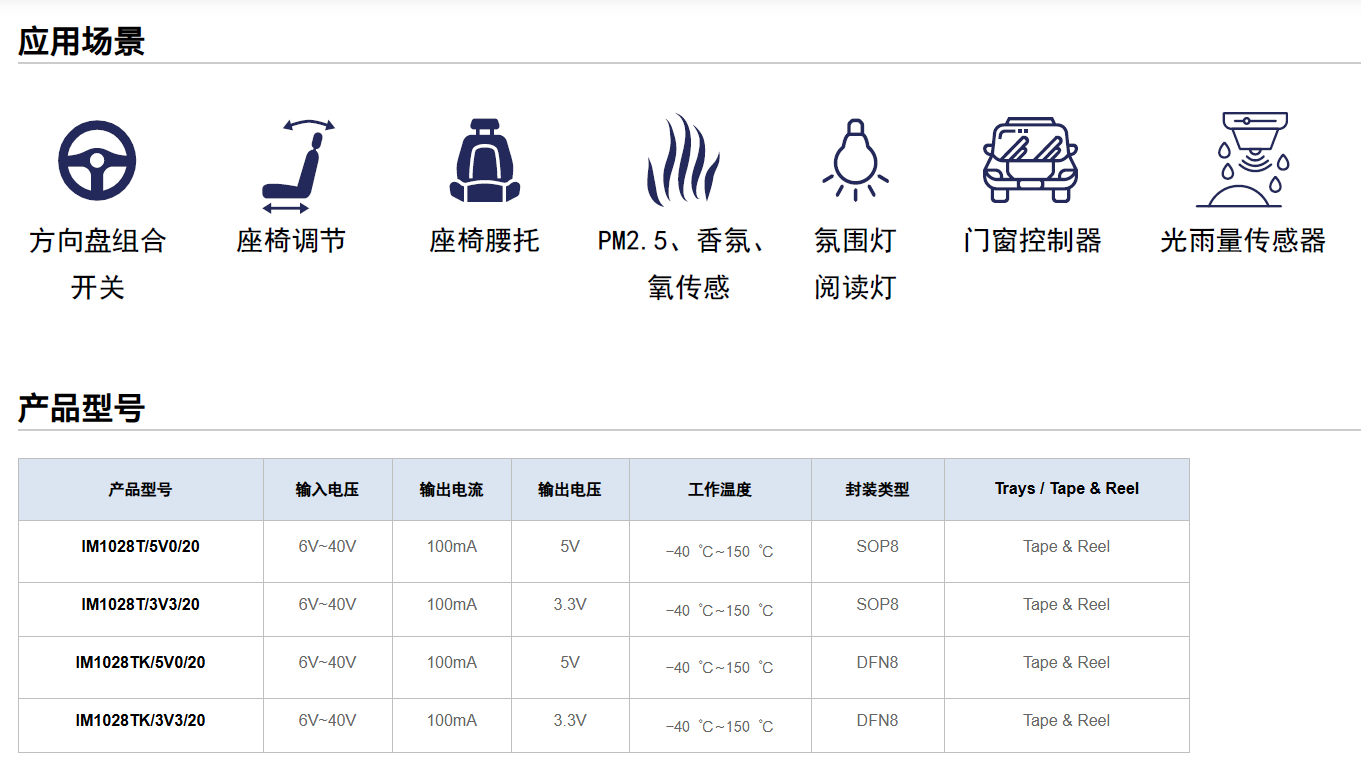Click the 产品型号 section heading
The image size is (1361, 772).
[x=81, y=408]
